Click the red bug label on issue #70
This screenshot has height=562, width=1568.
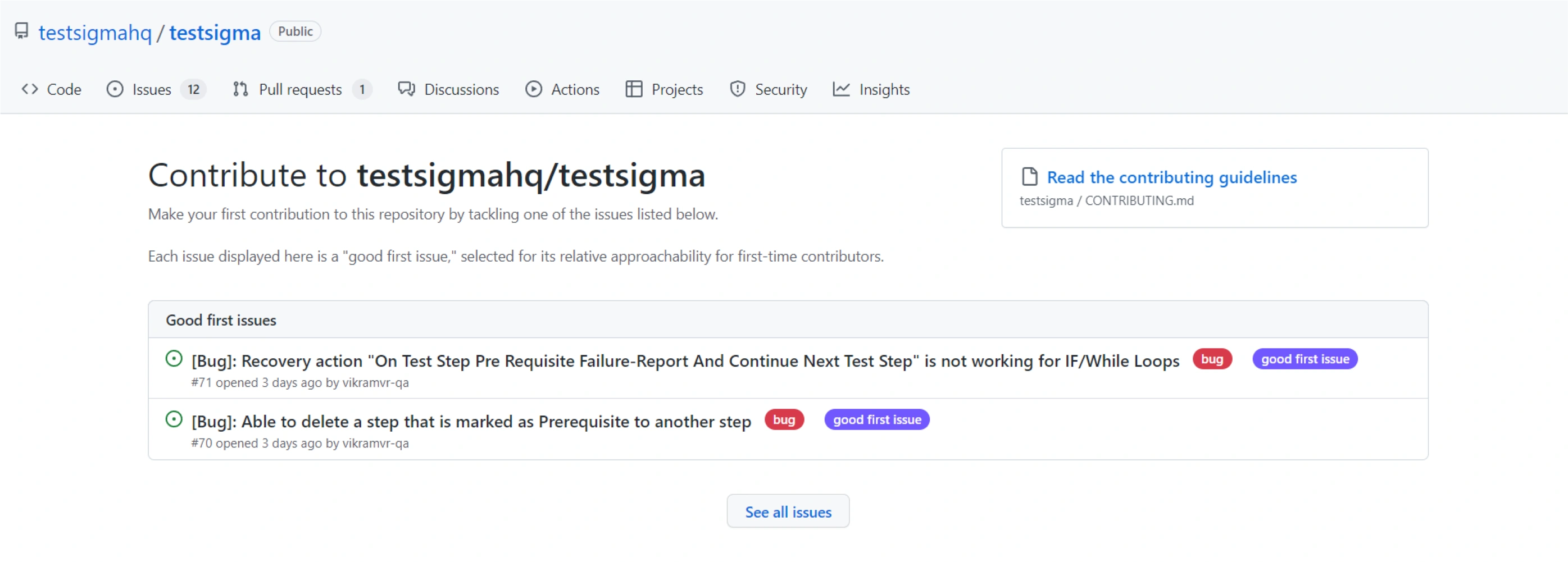[784, 420]
